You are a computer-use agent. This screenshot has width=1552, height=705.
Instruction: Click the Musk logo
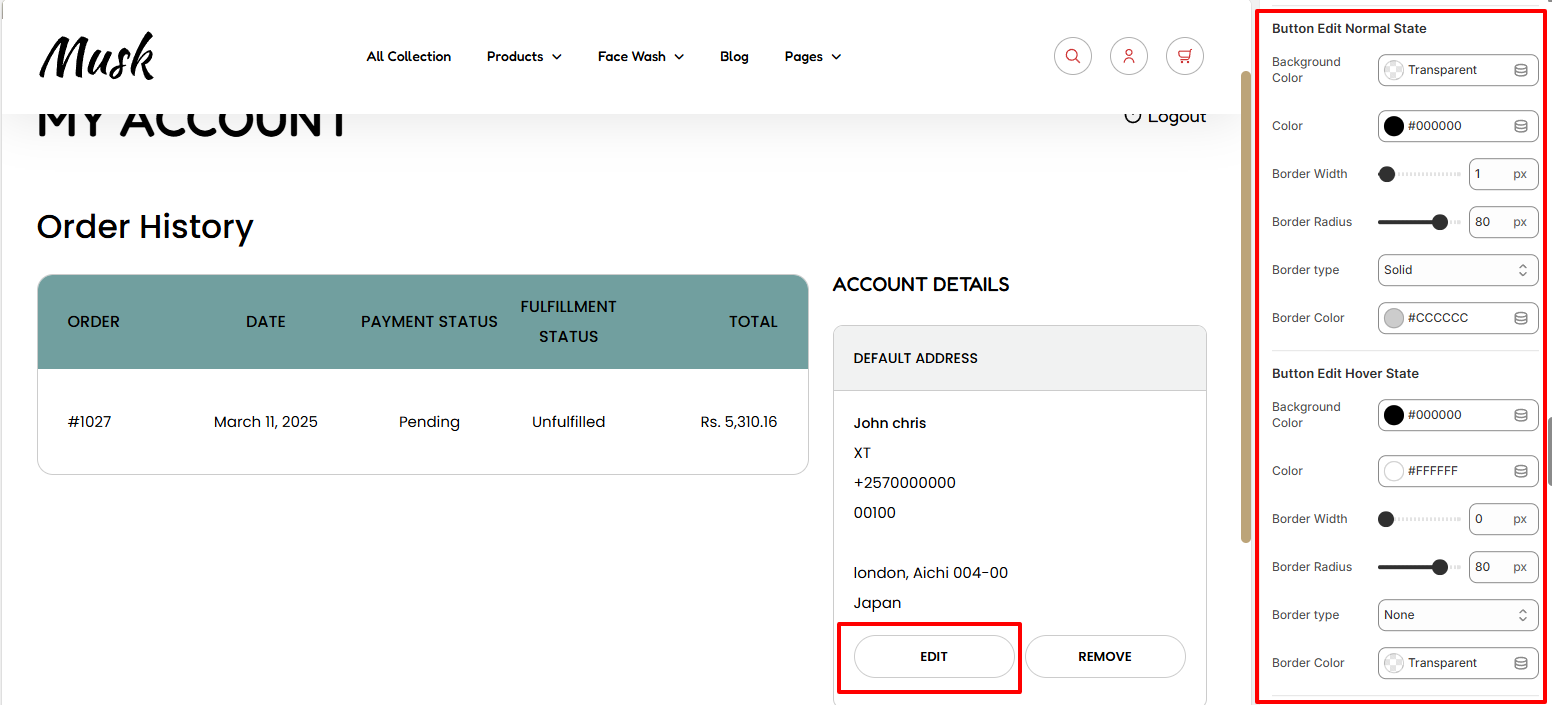coord(97,56)
